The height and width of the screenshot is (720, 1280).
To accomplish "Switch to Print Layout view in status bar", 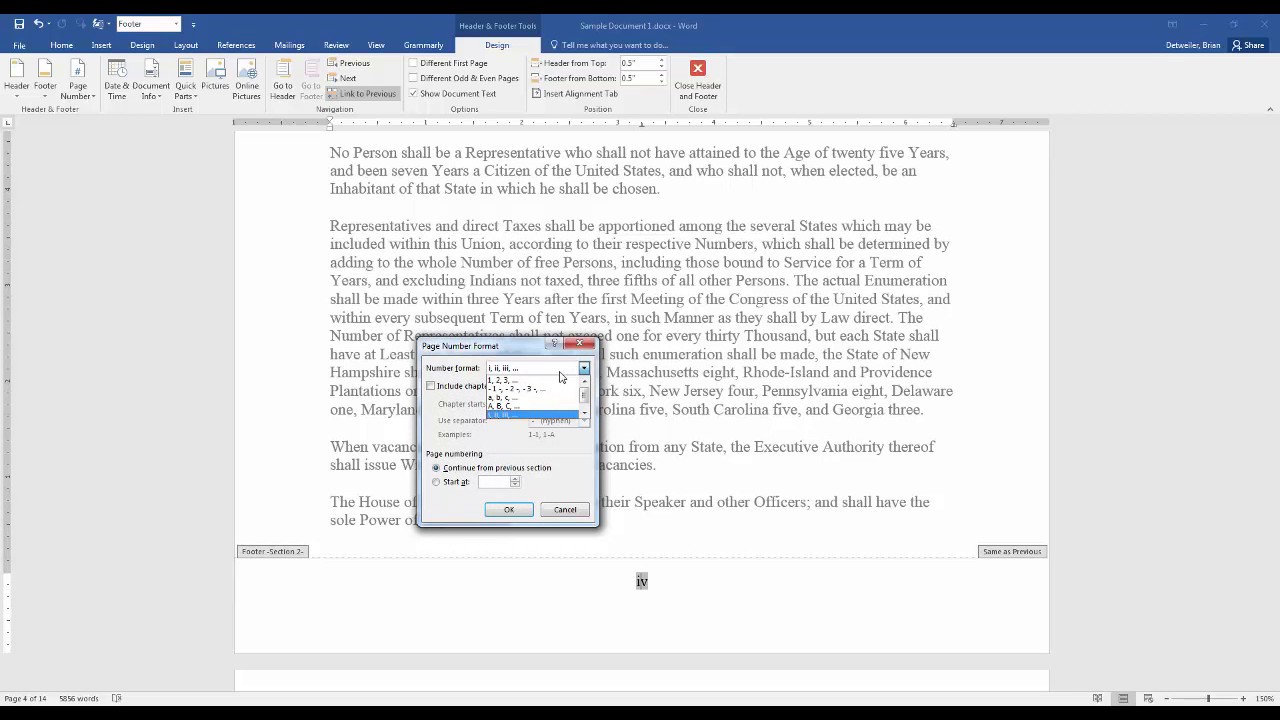I will click(1123, 698).
